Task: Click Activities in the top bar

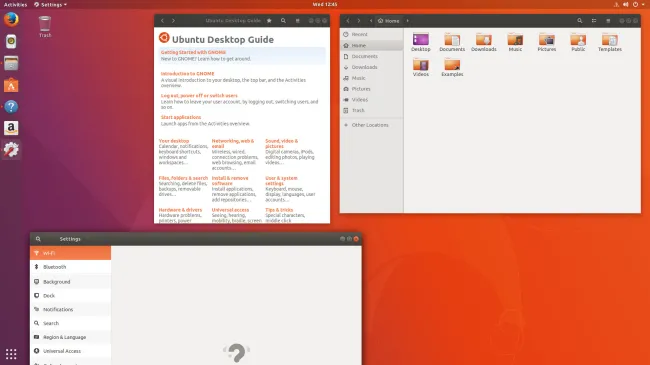Action: point(15,5)
